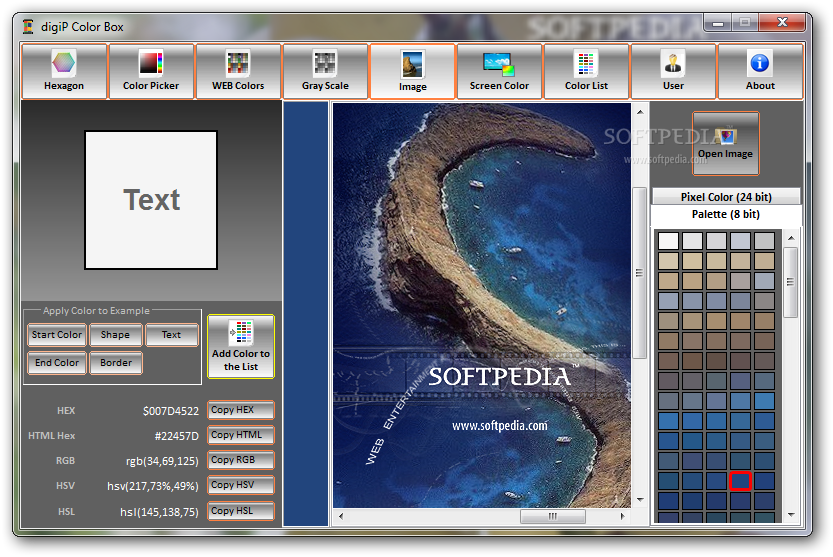Click the HEX value $007D4522

[171, 411]
